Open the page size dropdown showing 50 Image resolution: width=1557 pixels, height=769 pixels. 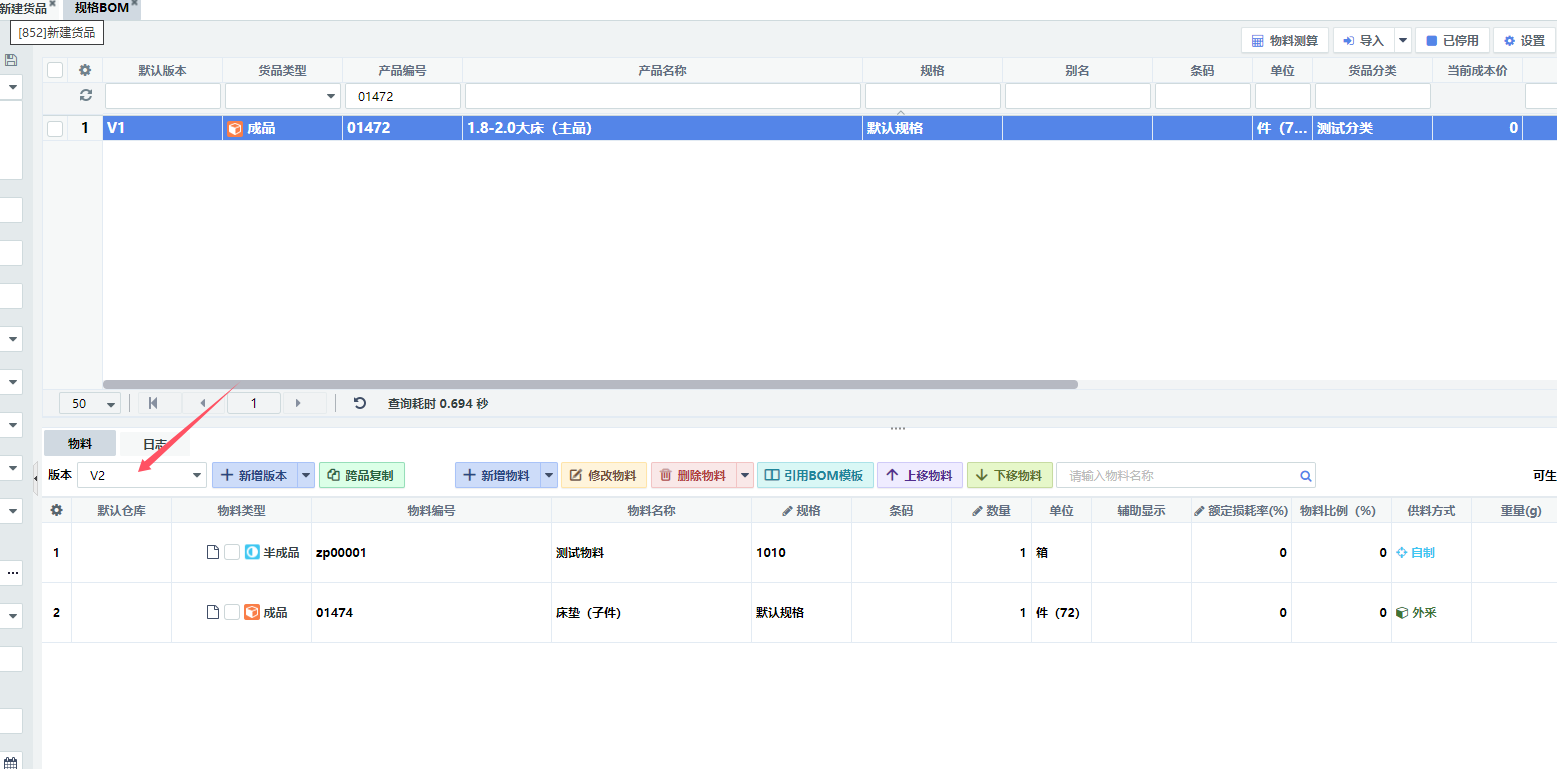point(90,404)
